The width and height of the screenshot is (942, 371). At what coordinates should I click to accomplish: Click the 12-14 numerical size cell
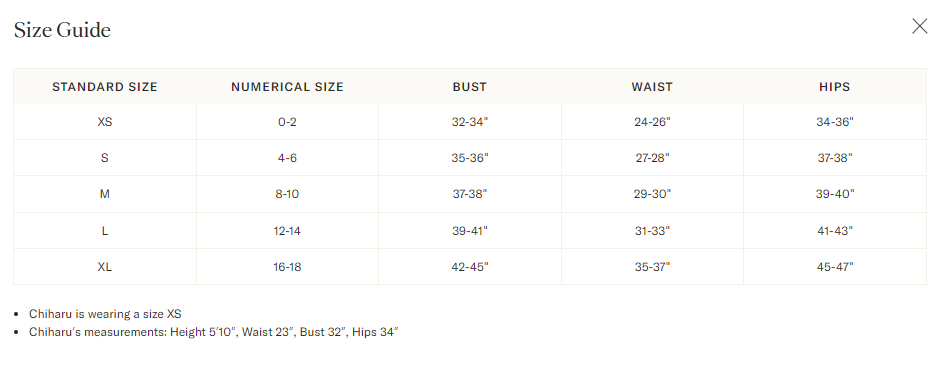coord(287,231)
